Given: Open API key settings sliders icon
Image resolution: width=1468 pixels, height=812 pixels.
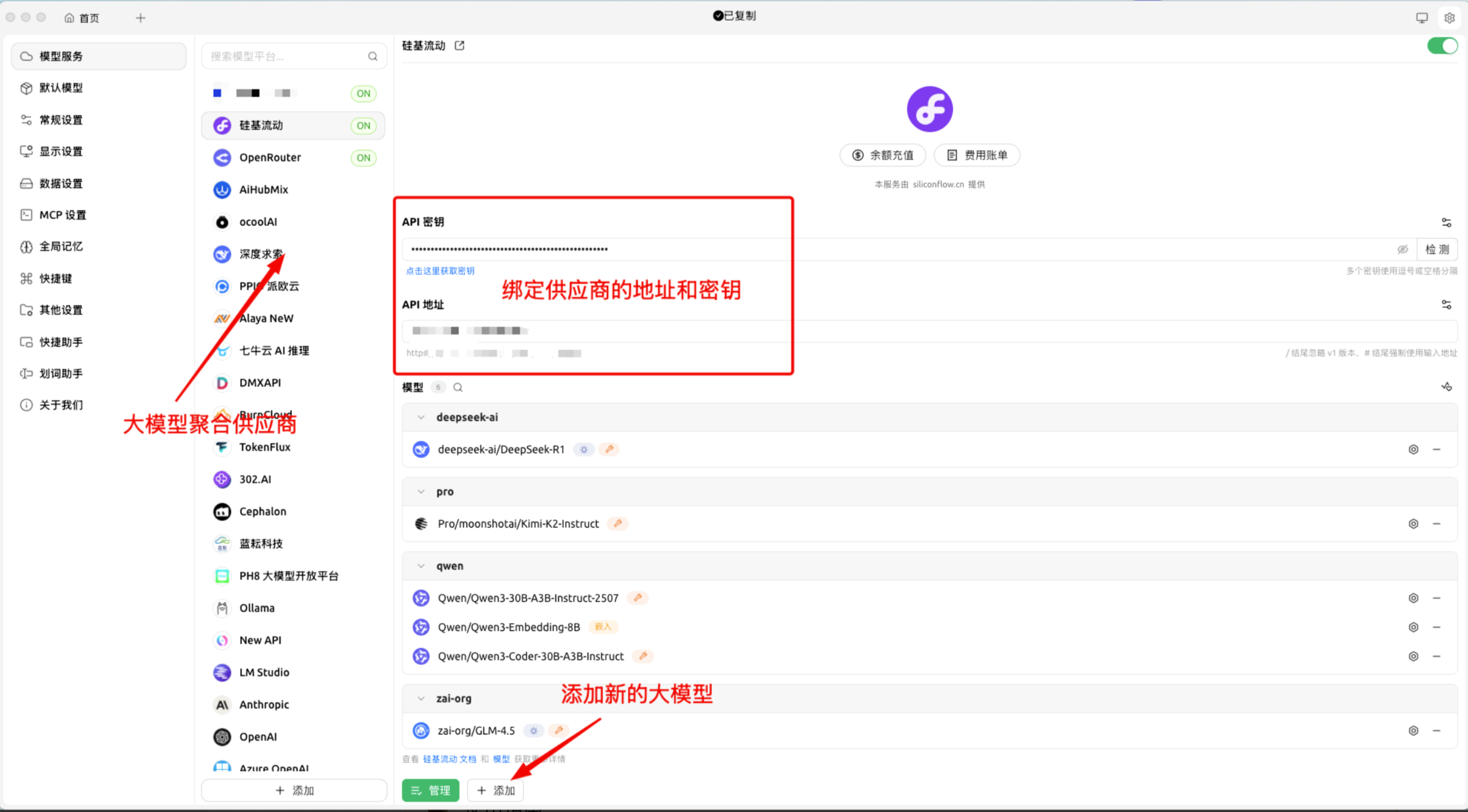Looking at the screenshot, I should [x=1446, y=223].
